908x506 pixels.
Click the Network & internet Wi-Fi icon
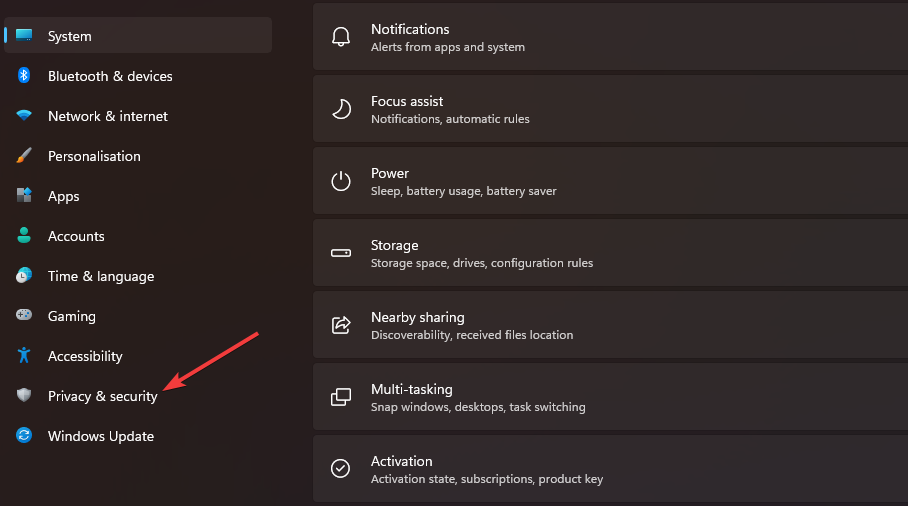pos(24,116)
